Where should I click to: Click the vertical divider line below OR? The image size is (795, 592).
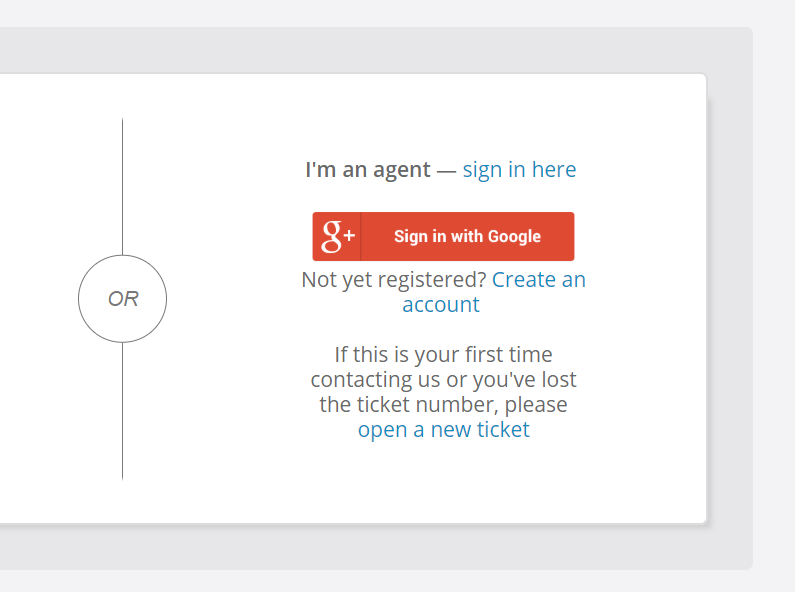pyautogui.click(x=123, y=410)
